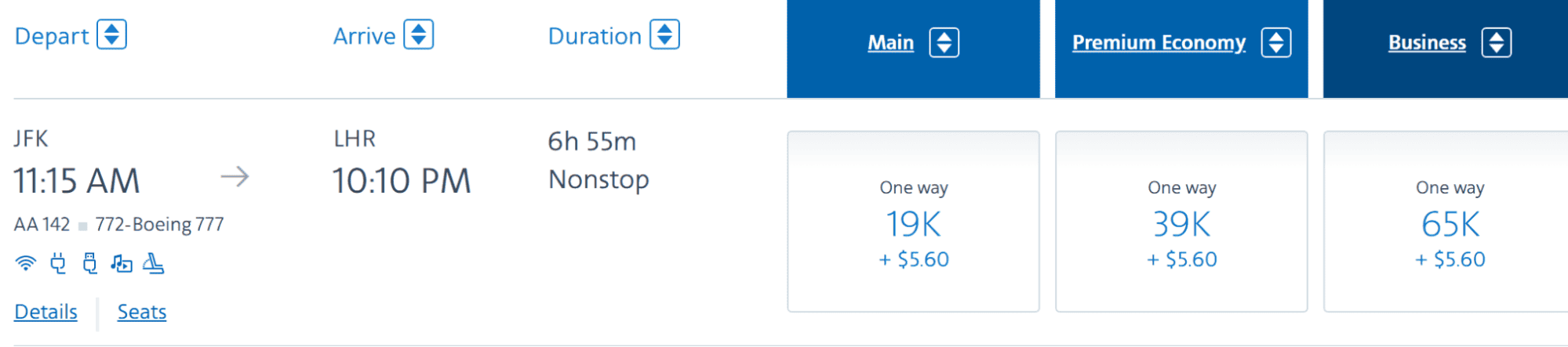The width and height of the screenshot is (1568, 347).
Task: Click the power outlet amenity icon
Action: pyautogui.click(x=58, y=263)
